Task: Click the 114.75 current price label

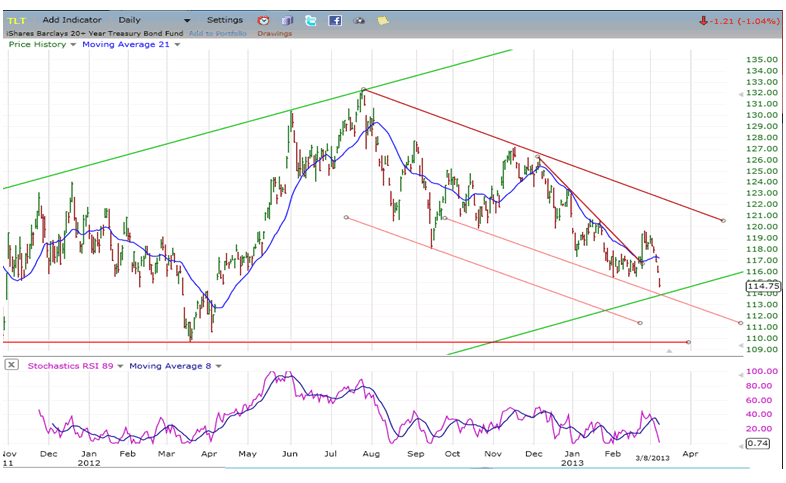Action: 762,286
